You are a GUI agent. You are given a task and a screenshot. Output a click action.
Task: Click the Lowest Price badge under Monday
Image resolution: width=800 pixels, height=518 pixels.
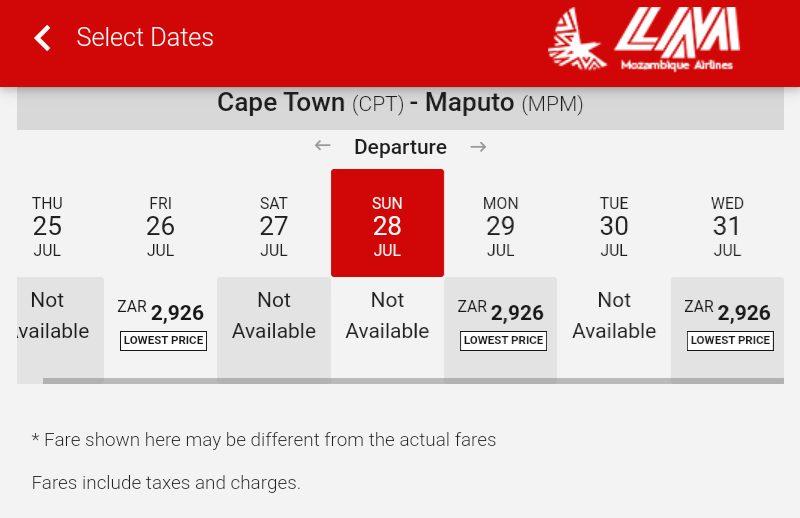(503, 340)
